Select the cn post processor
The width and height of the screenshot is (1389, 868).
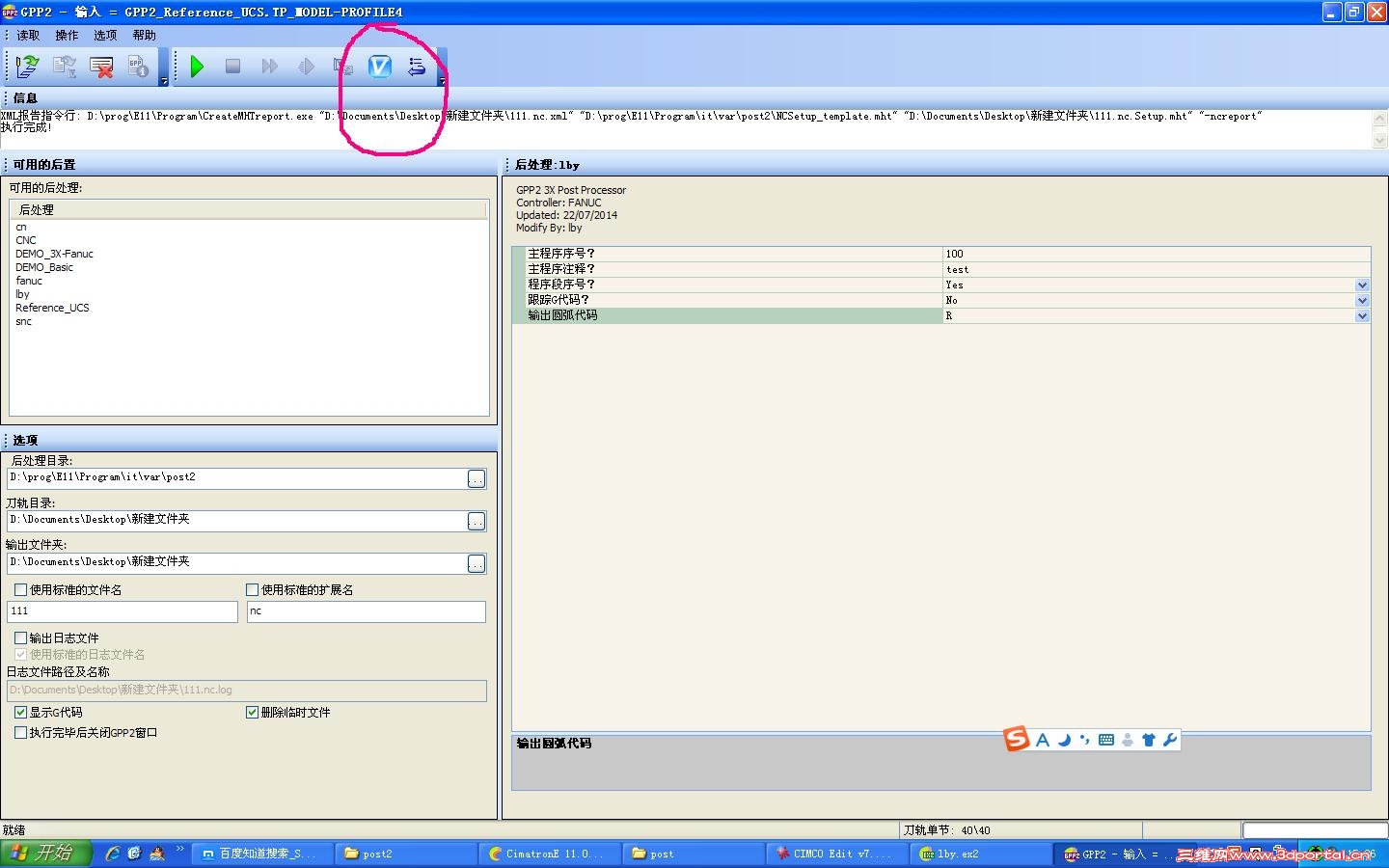tap(21, 227)
